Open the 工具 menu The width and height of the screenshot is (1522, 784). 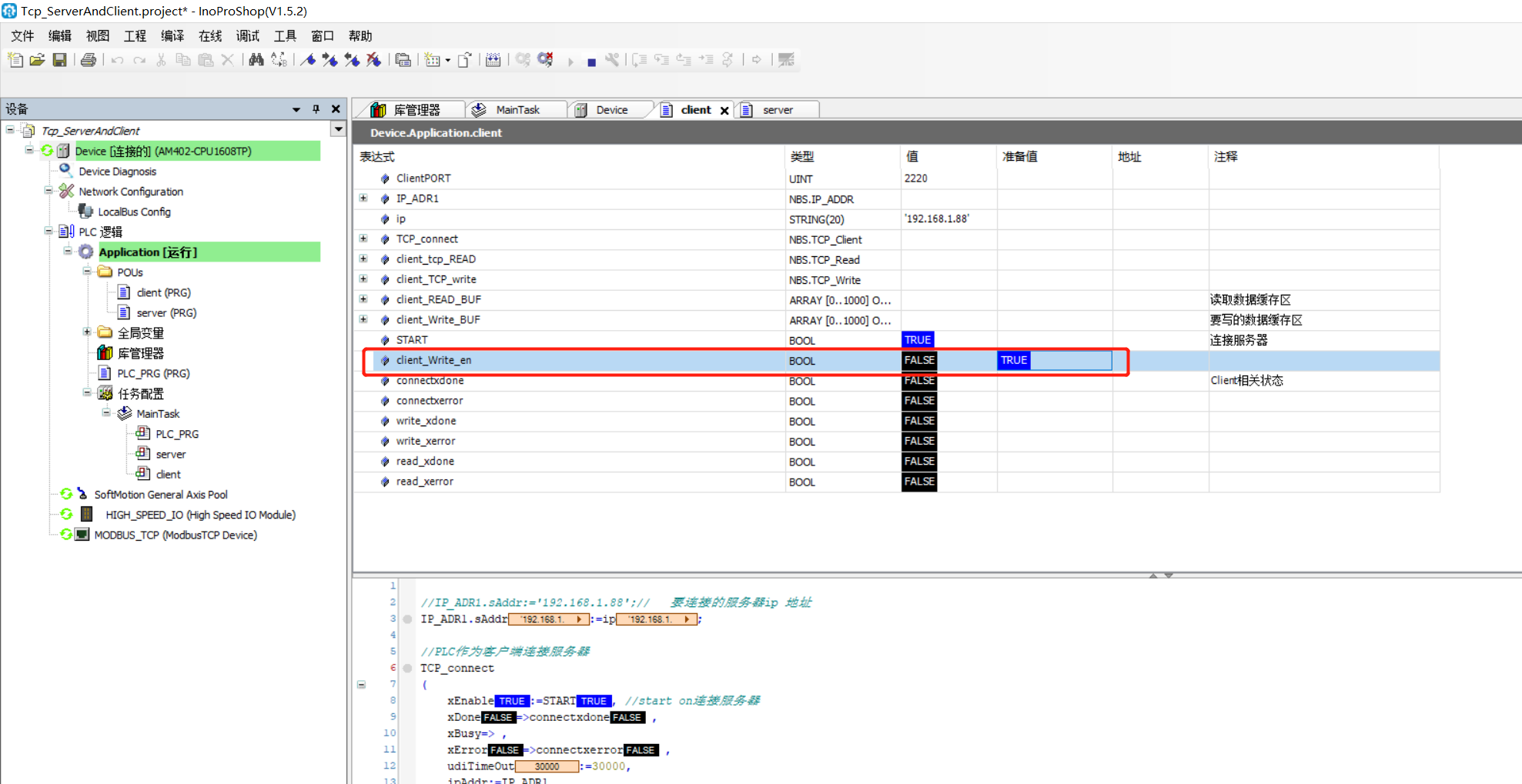[285, 35]
